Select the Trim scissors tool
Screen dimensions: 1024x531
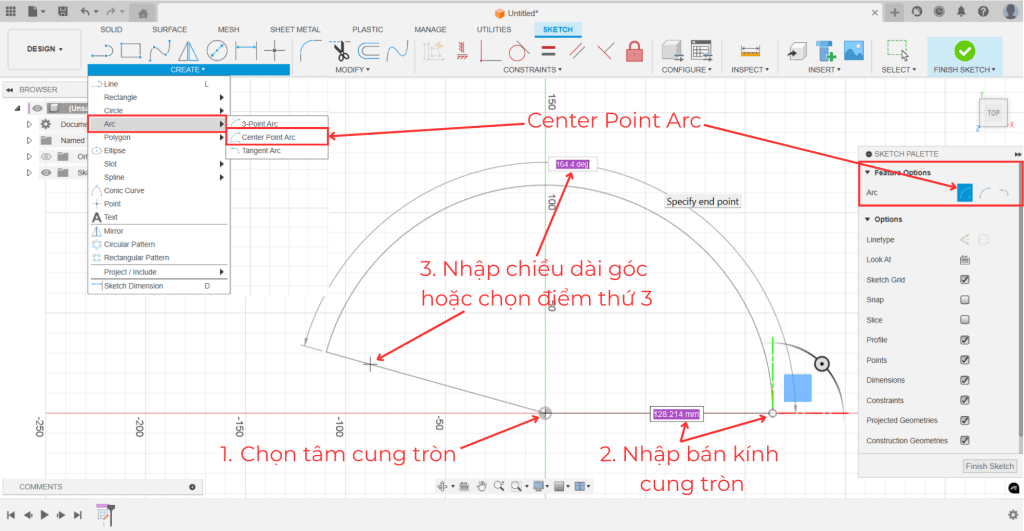coord(340,50)
